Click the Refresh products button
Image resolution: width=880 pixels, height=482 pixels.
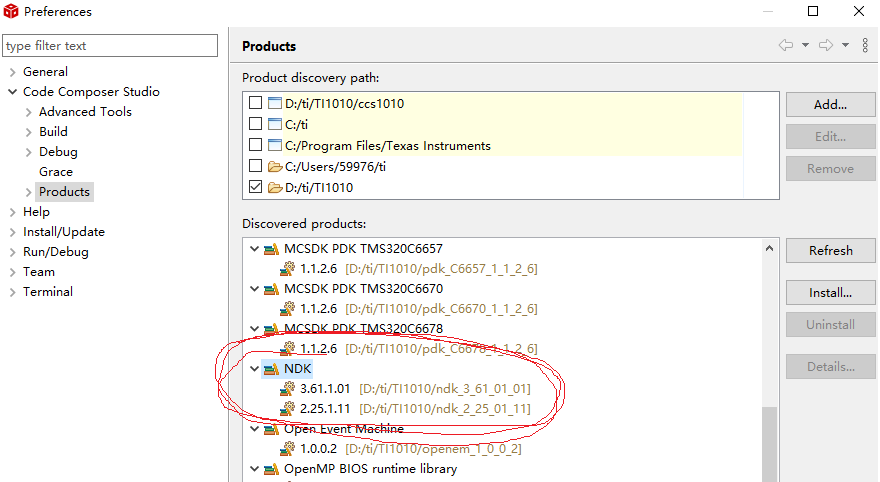[831, 250]
